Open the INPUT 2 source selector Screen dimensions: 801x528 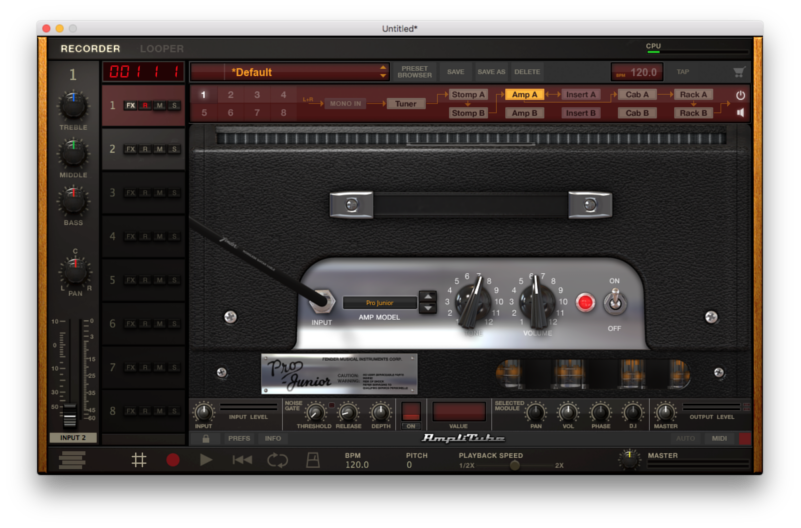[73, 438]
